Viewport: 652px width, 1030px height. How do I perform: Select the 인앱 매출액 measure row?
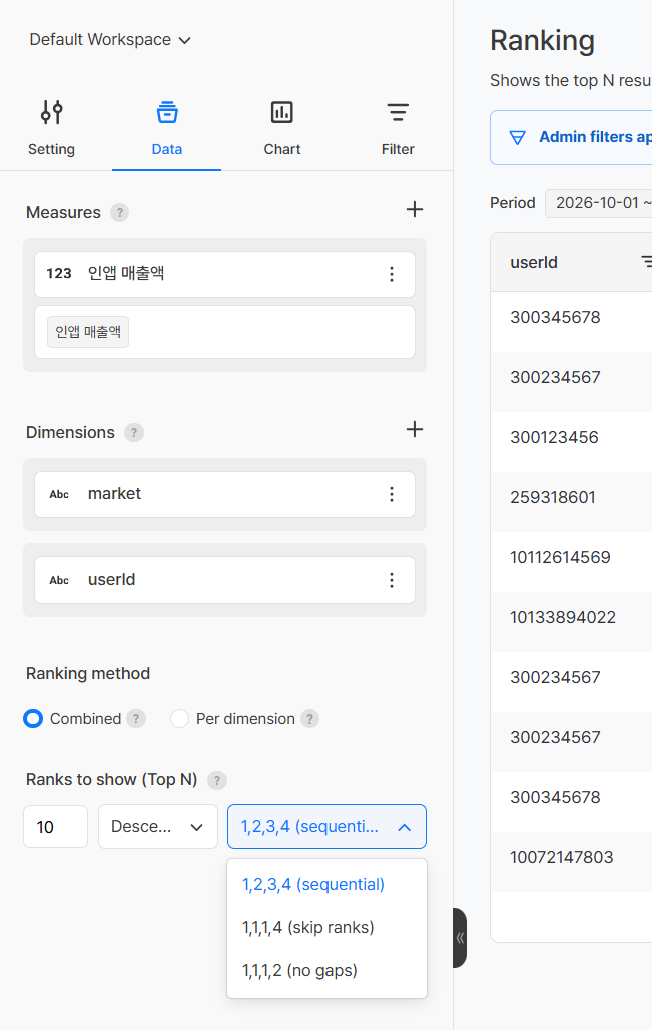point(225,274)
